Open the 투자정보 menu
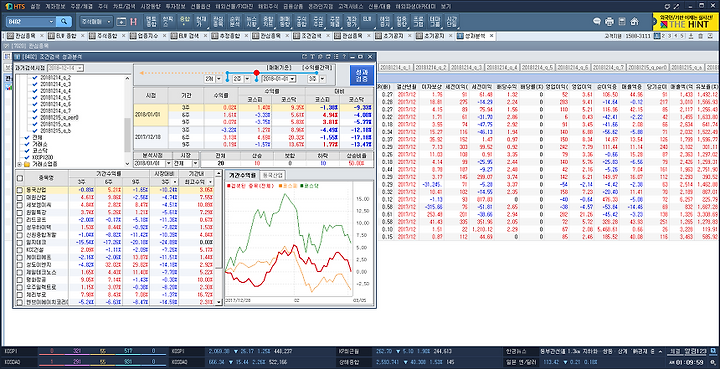This screenshot has height=369, width=720. 175,6
